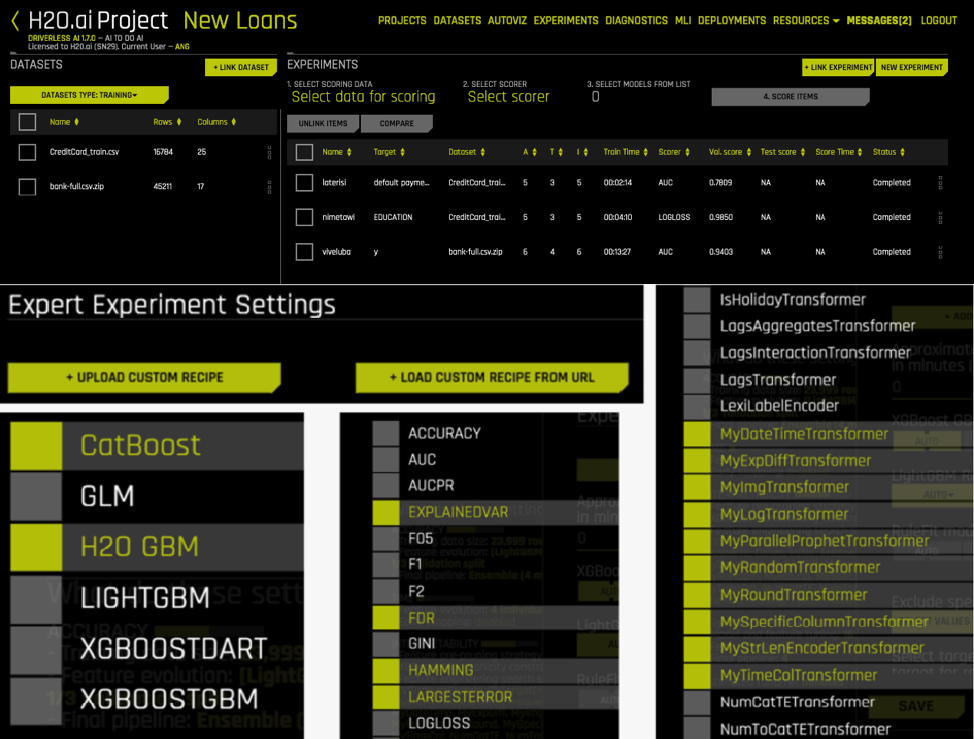This screenshot has width=974, height=739.
Task: Check the CreditCard_train.csv dataset checkbox
Action: pyautogui.click(x=28, y=153)
